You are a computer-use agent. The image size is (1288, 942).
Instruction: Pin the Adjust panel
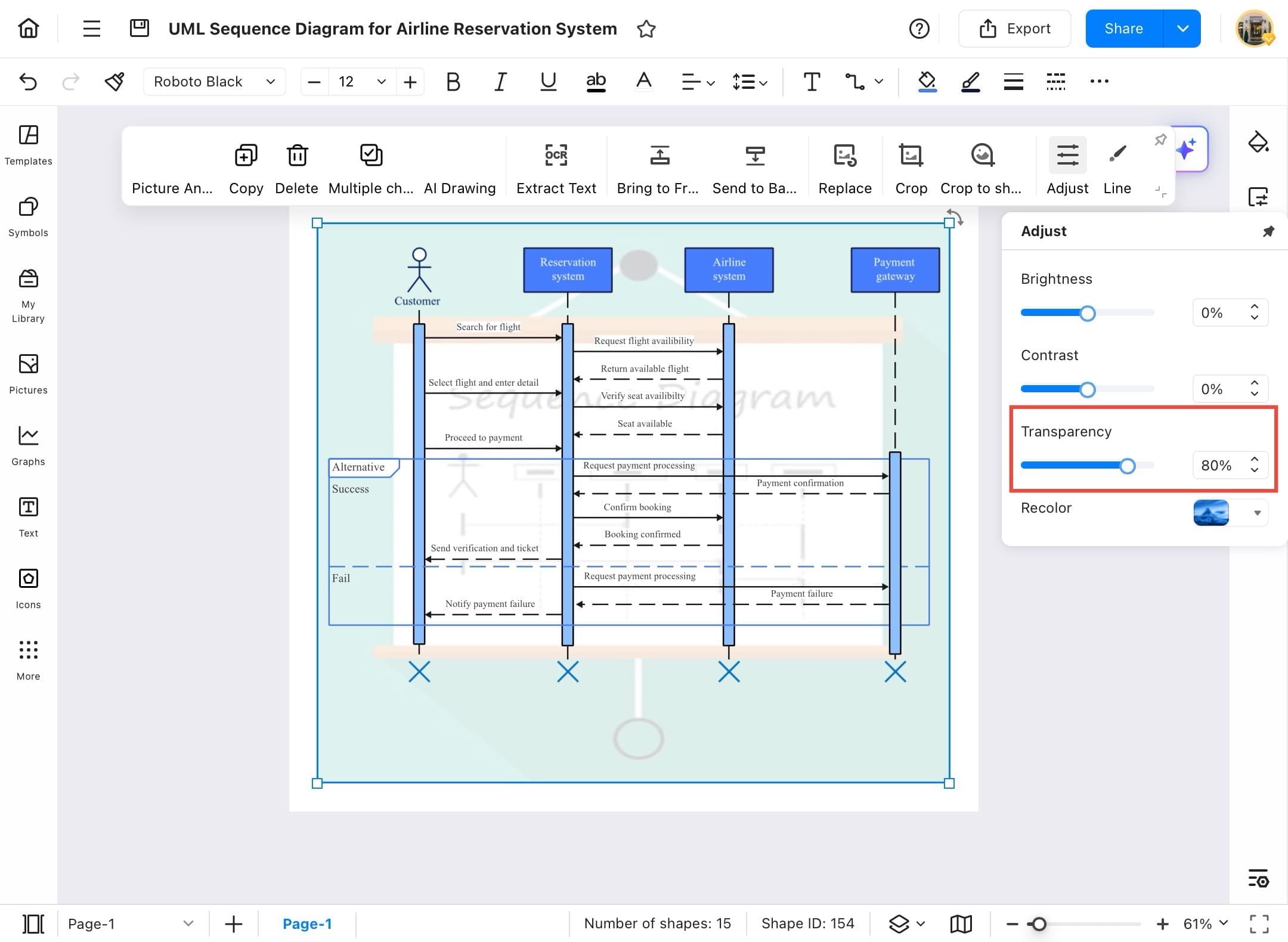[1268, 231]
